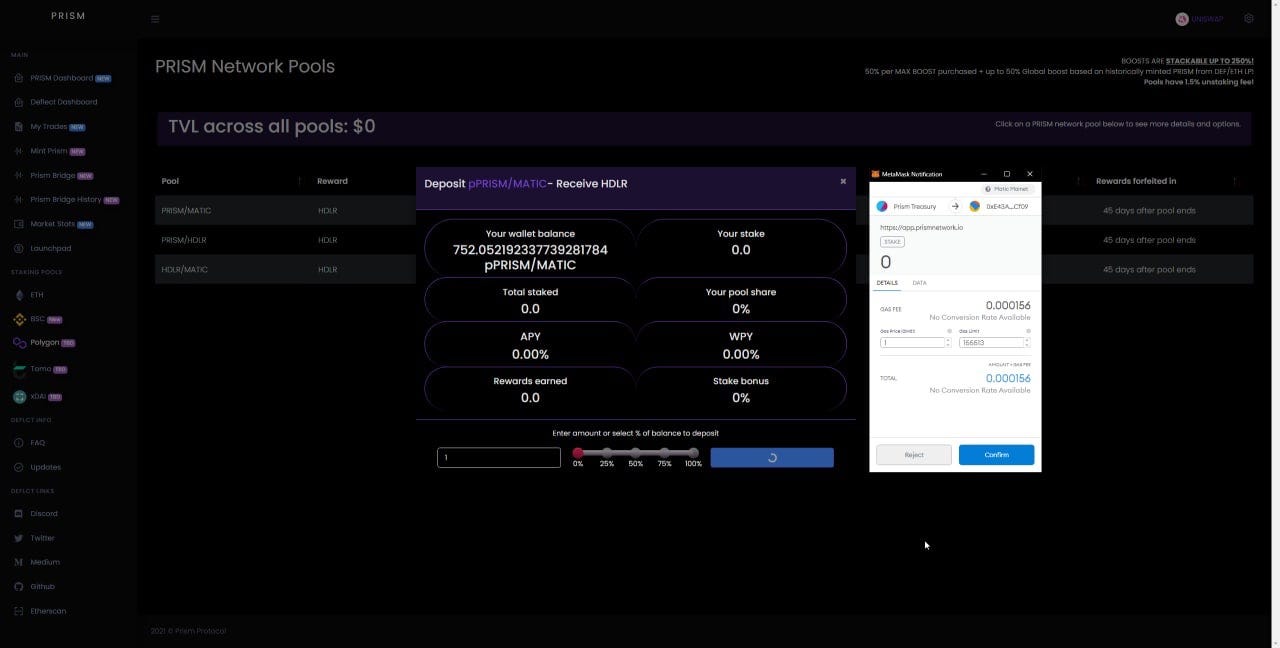The width and height of the screenshot is (1280, 648).
Task: Open the FAQ icon in the sidebar
Action: click(x=19, y=443)
